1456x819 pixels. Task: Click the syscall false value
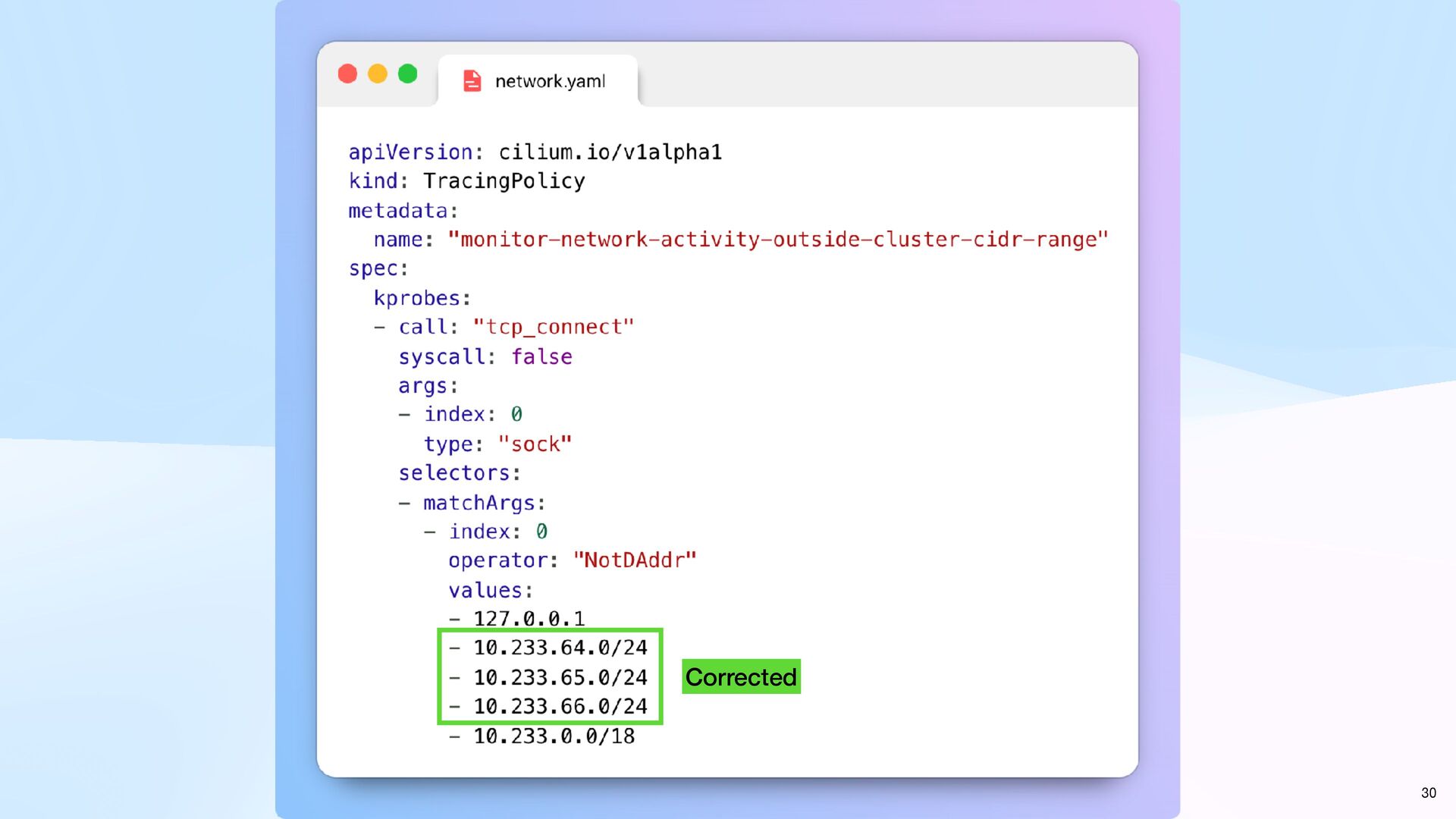pos(541,356)
